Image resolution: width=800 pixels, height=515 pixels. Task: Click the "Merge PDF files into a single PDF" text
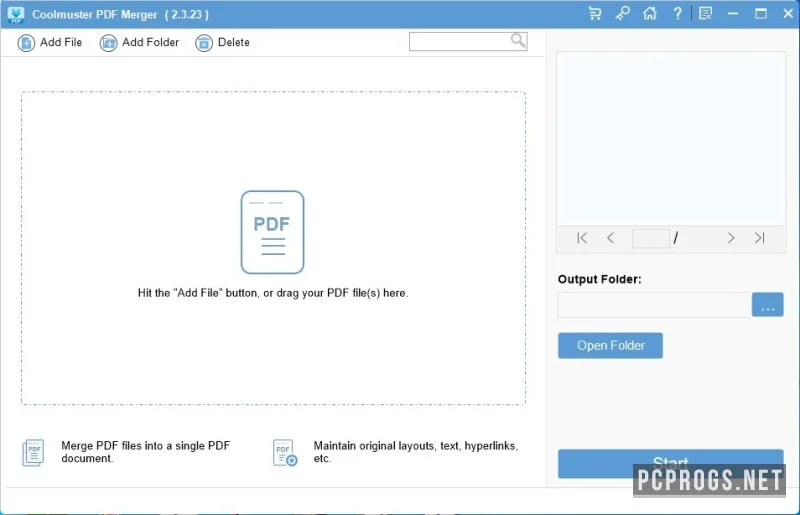(145, 446)
